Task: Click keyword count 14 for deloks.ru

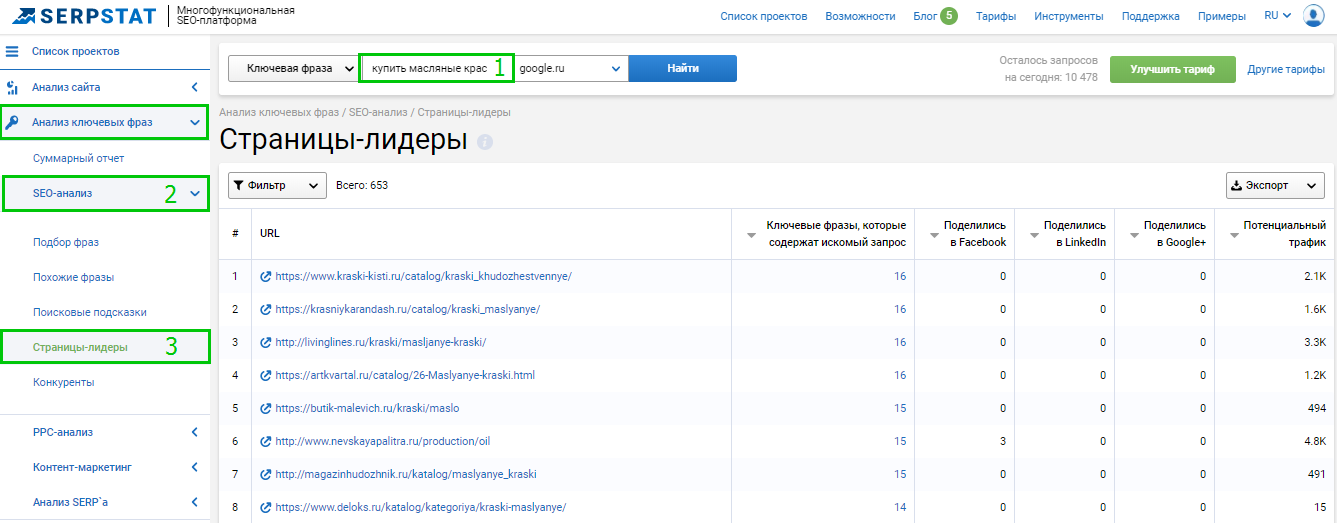Action: pos(900,507)
